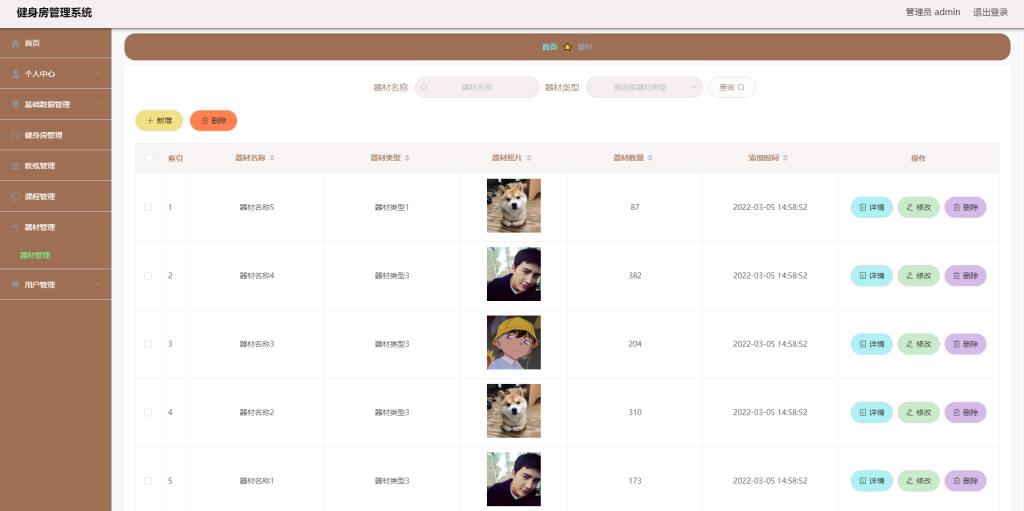This screenshot has width=1024, height=511.
Task: Click the orange 删除 batch button
Action: pyautogui.click(x=214, y=120)
